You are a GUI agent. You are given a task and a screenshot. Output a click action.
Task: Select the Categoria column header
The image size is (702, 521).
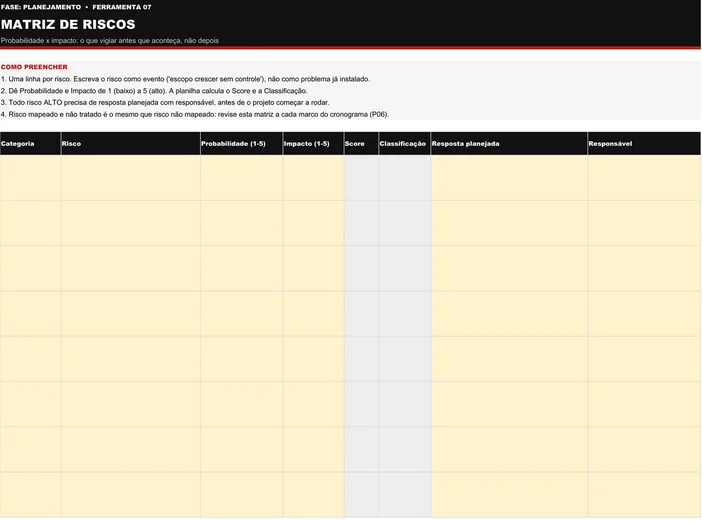(30, 144)
